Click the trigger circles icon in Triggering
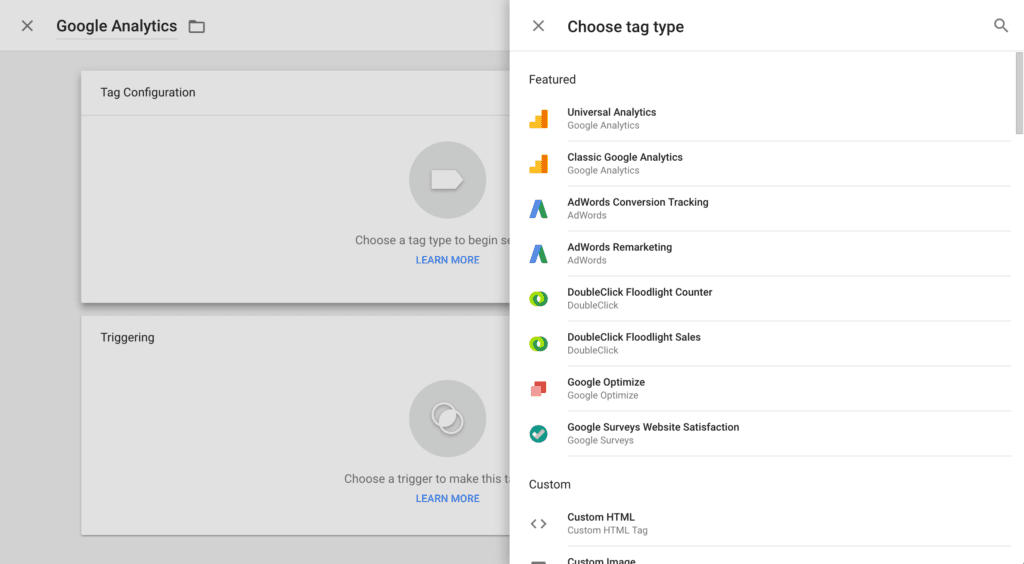This screenshot has width=1024, height=564. [x=447, y=418]
